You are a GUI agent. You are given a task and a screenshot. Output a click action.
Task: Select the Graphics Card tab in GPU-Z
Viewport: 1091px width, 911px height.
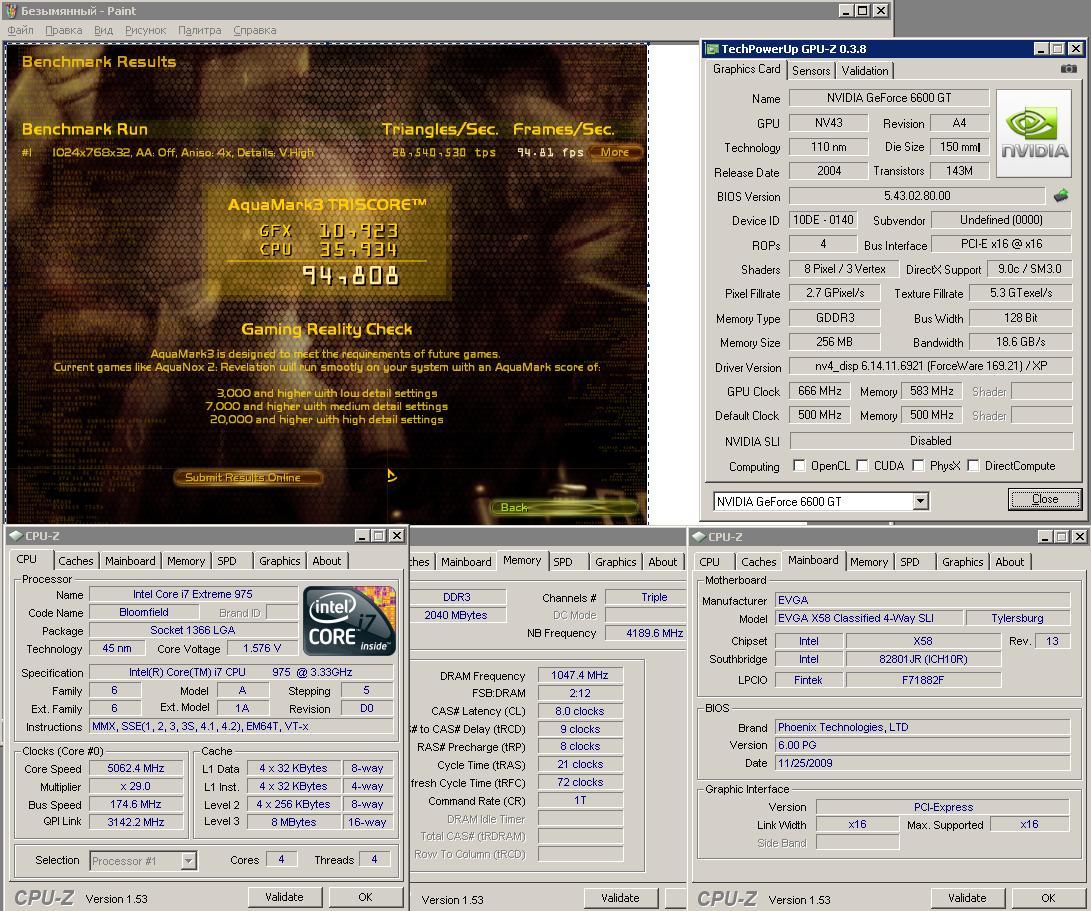[746, 69]
